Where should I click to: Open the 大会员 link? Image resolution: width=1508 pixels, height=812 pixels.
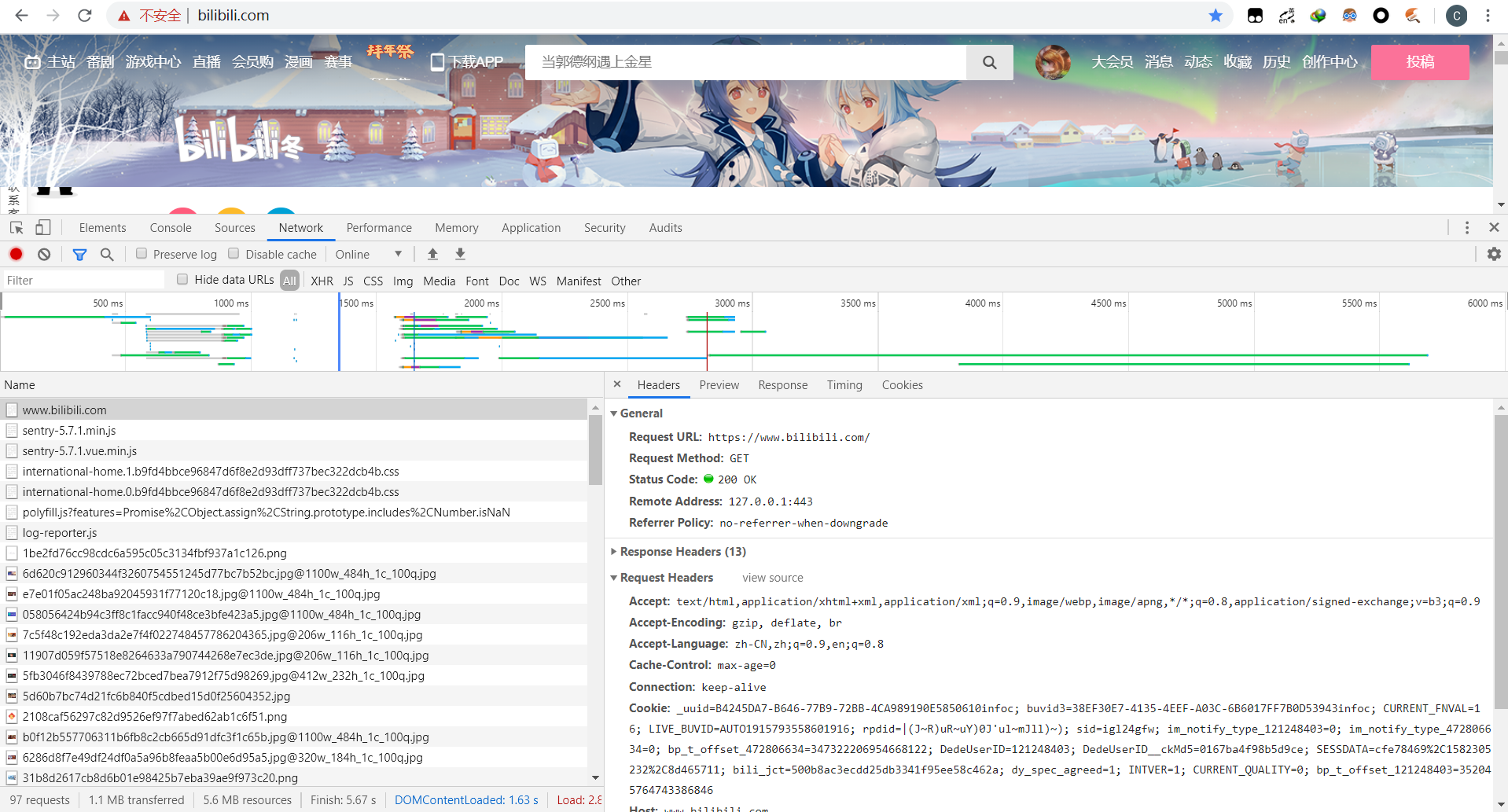(1112, 62)
